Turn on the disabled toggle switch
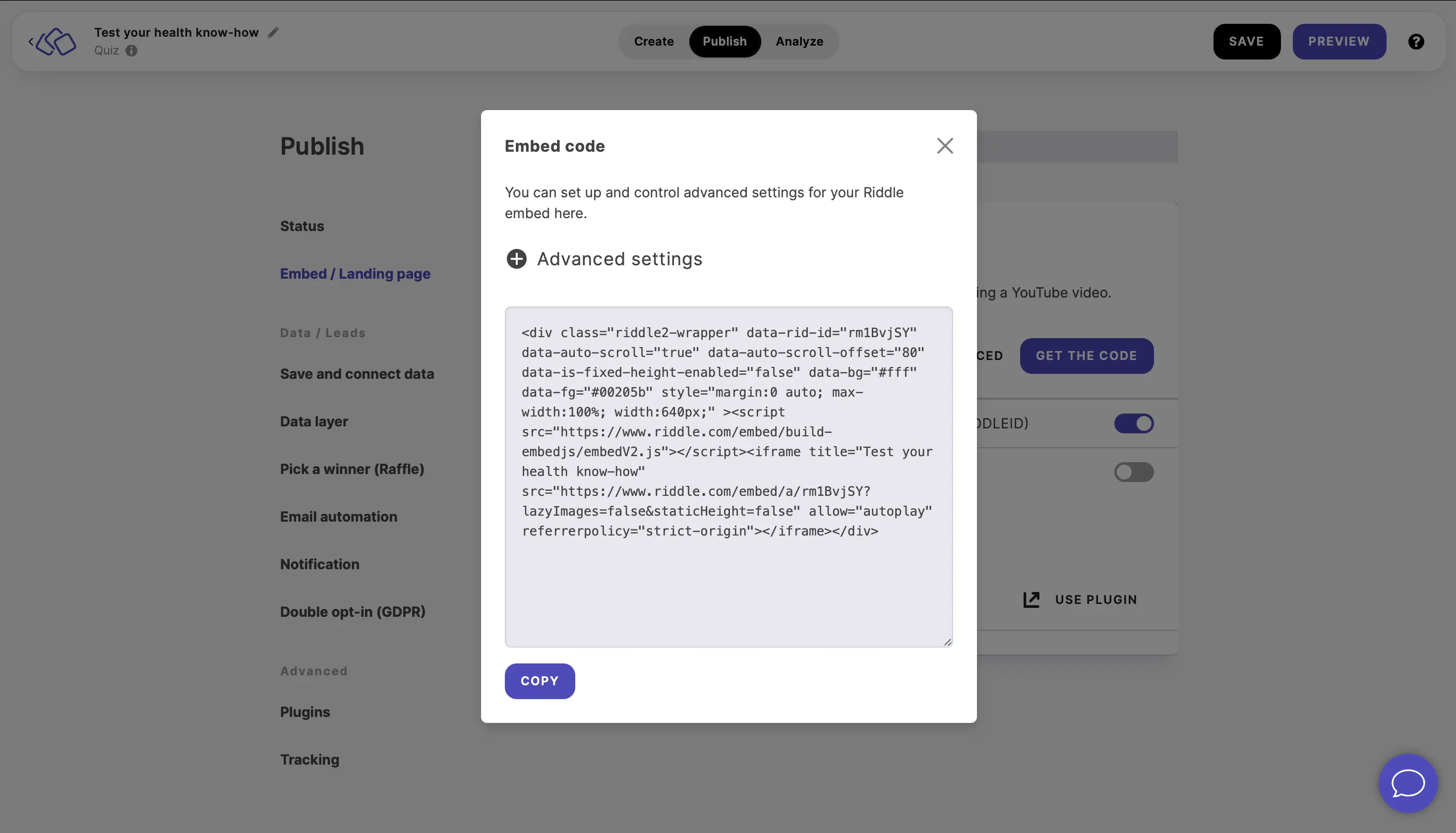Viewport: 1456px width, 833px height. point(1133,472)
